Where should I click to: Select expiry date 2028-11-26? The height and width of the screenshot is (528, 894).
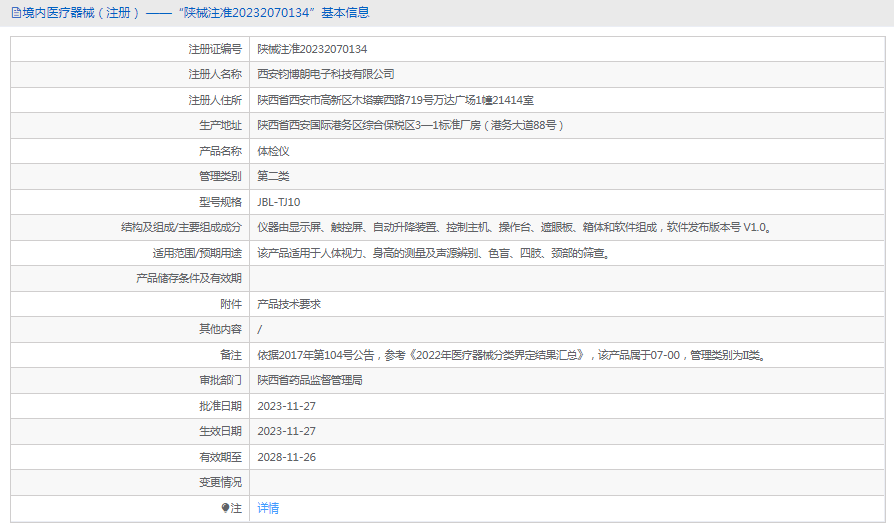286,457
